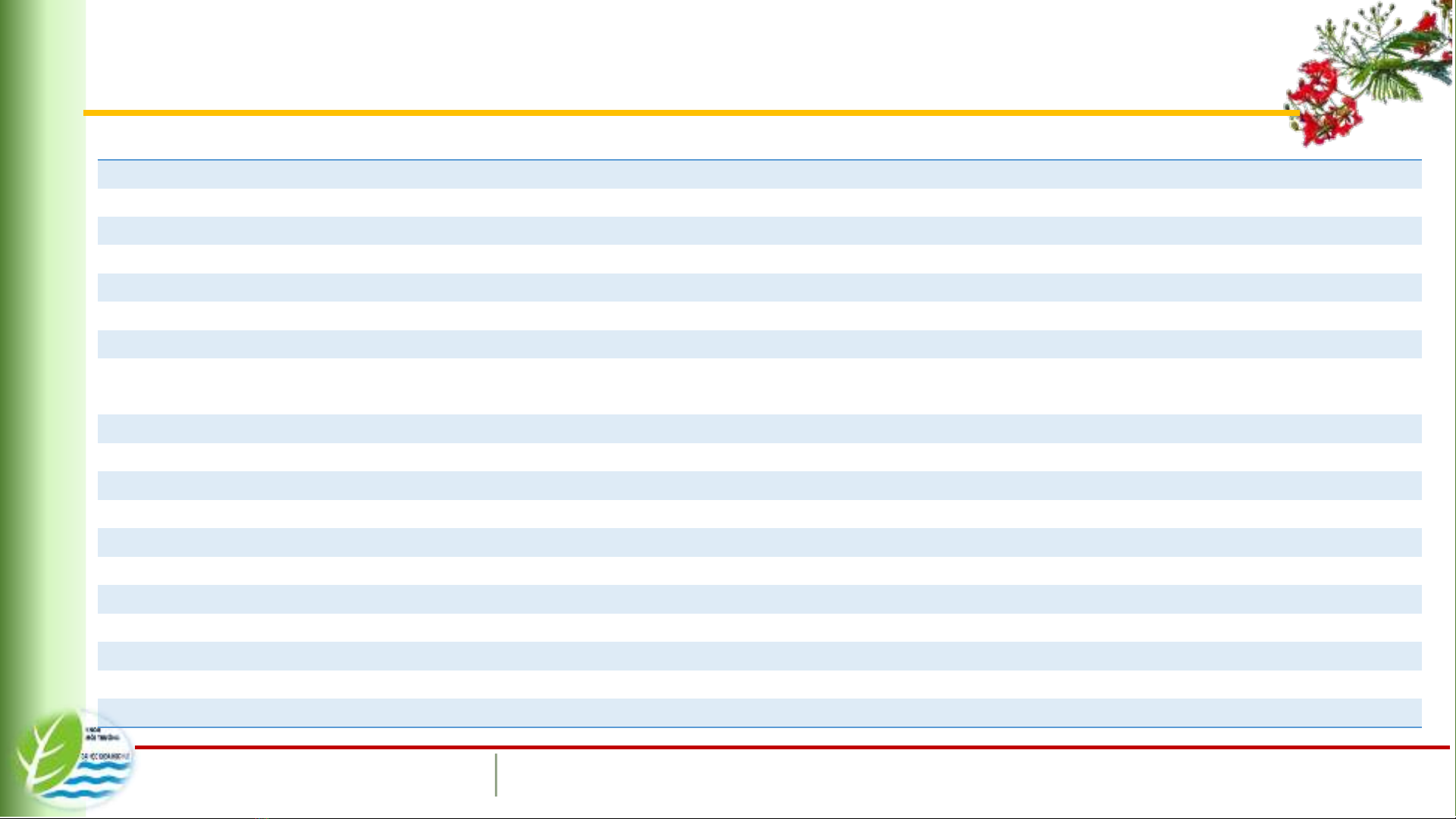1456x819 pixels.
Task: Click the white row just below the first shaded row
Action: [x=758, y=202]
